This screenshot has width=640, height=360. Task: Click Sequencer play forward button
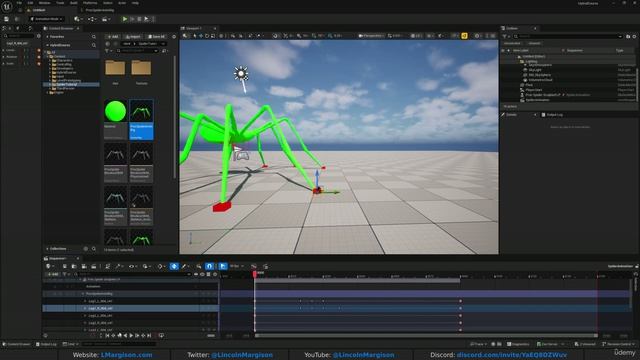click(131, 336)
